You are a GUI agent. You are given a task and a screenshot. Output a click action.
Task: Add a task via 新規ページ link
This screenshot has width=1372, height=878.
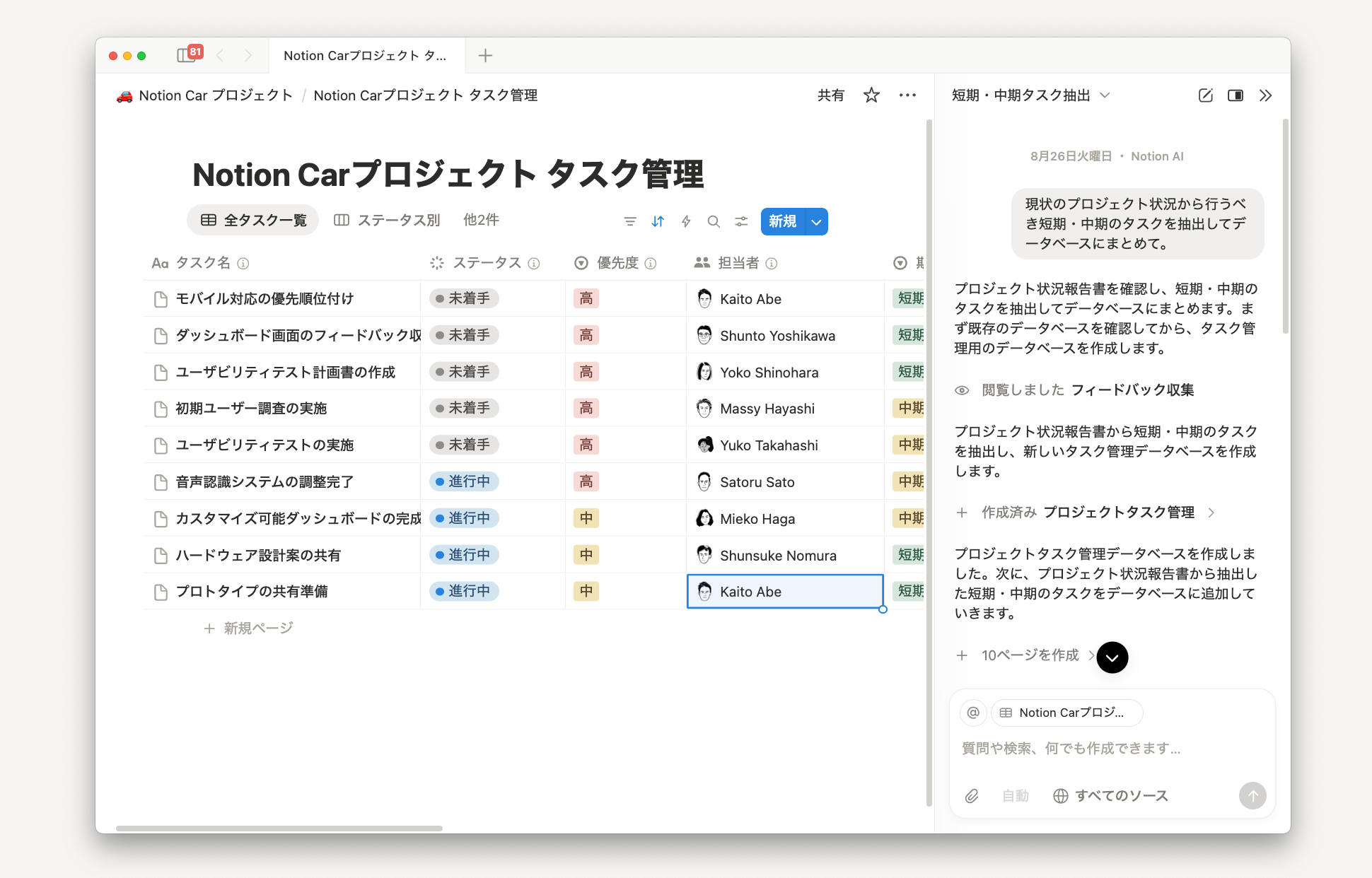click(x=256, y=627)
